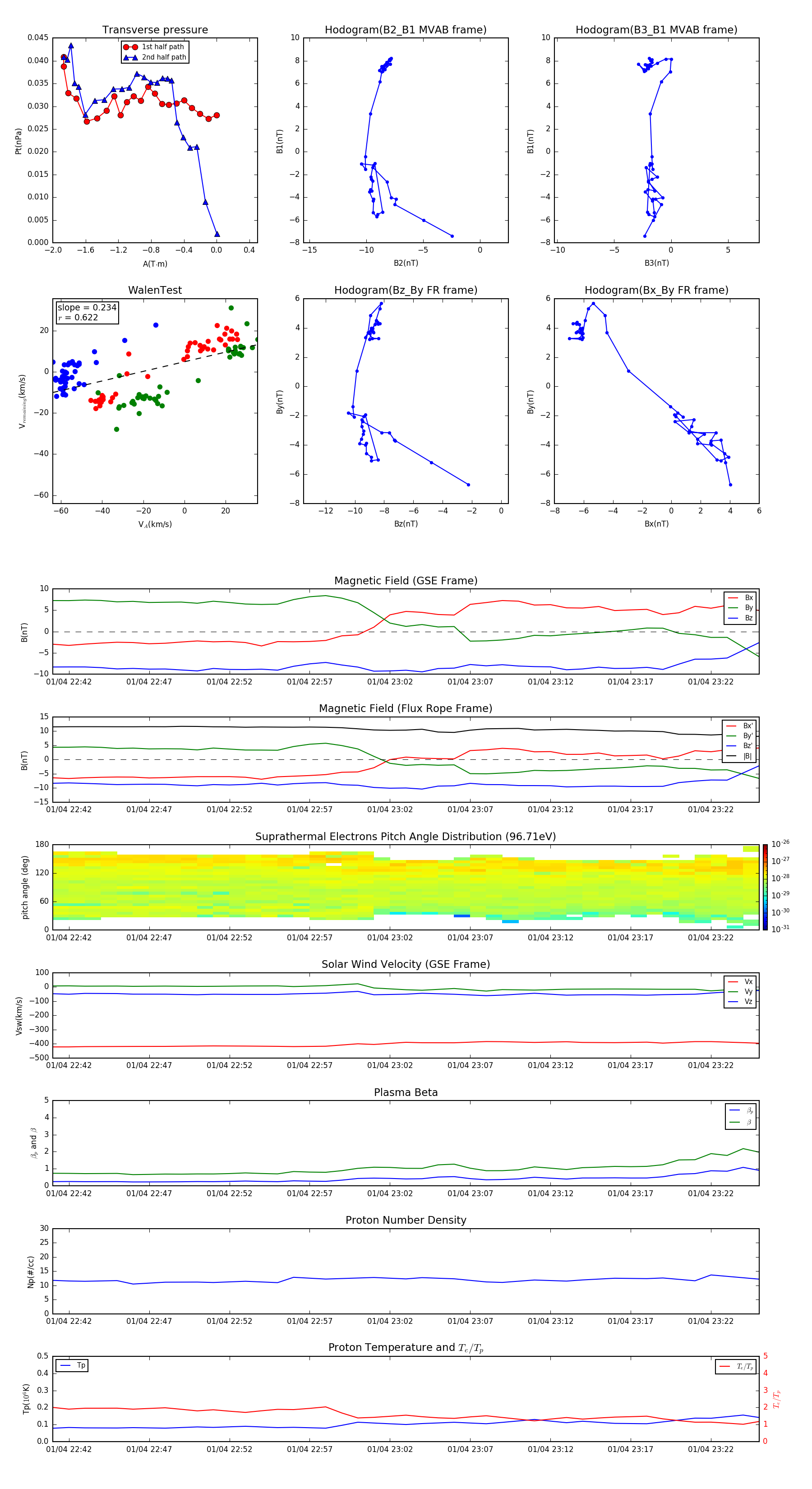Click the "A(T·m)" x-axis label
The image size is (812, 1489).
[x=155, y=264]
